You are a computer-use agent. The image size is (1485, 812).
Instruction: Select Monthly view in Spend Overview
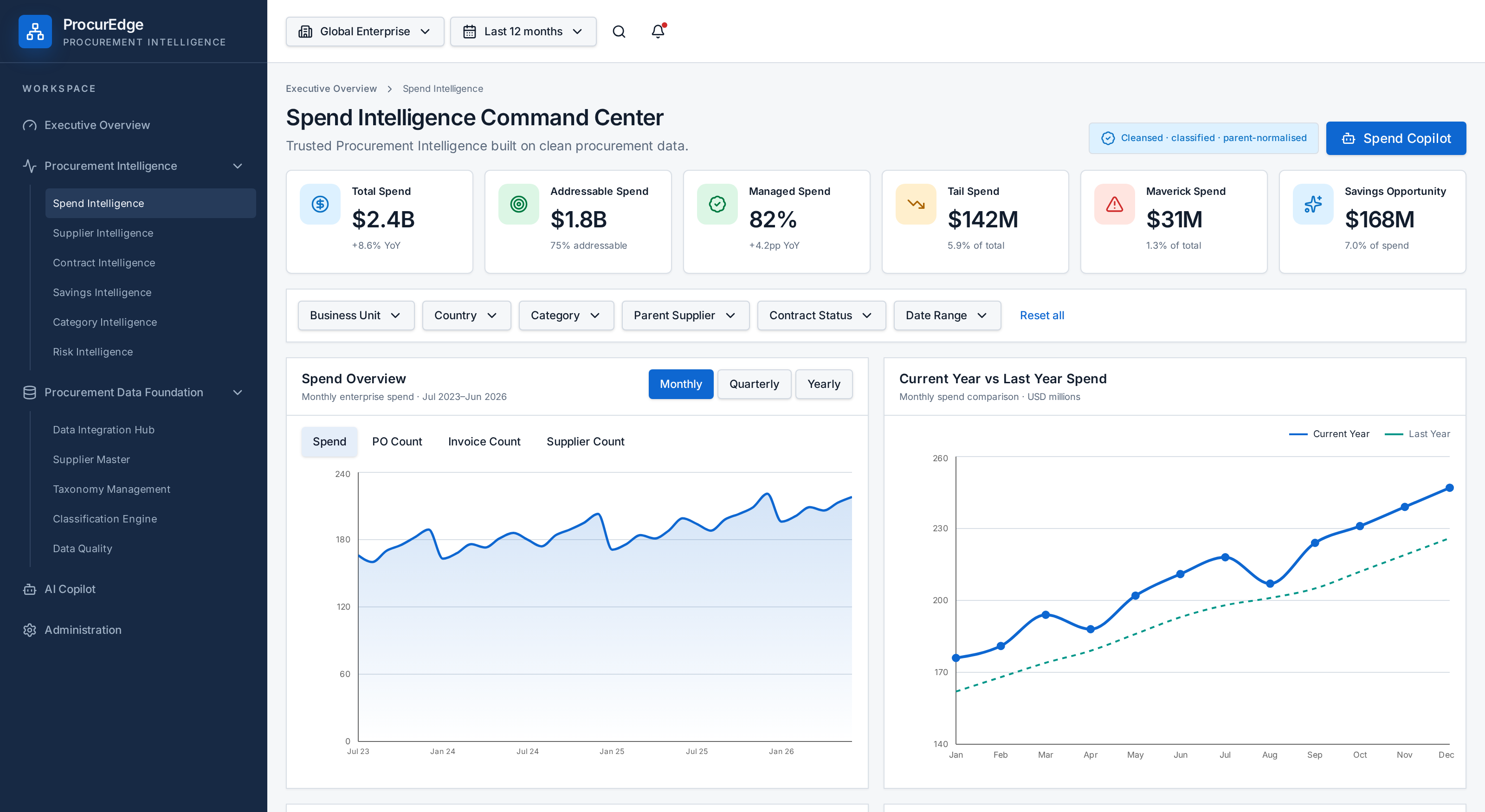coord(681,384)
